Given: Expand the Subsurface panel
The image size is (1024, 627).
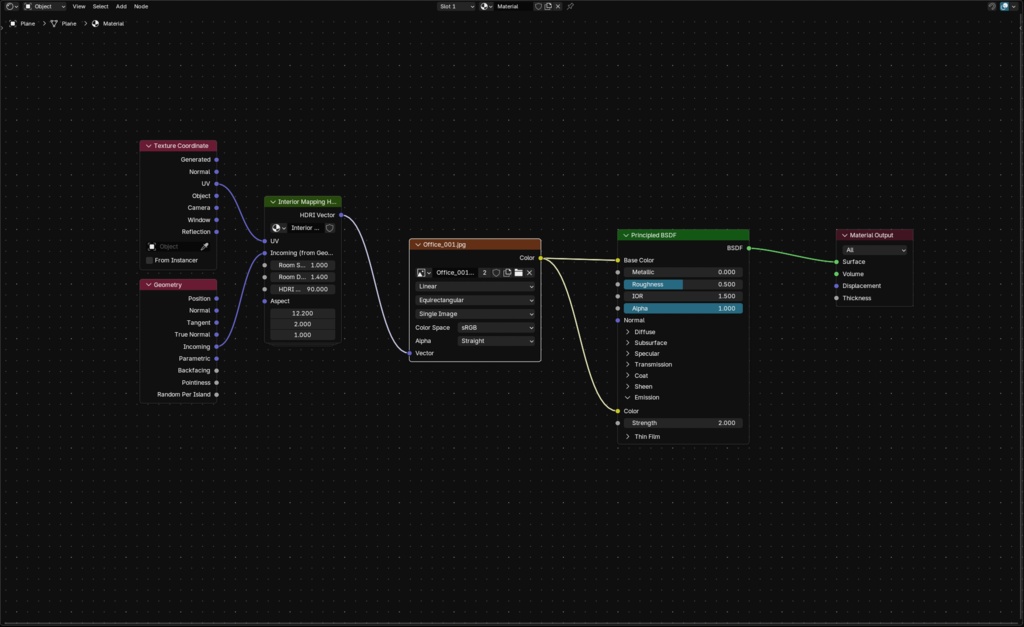Looking at the screenshot, I should coord(628,342).
